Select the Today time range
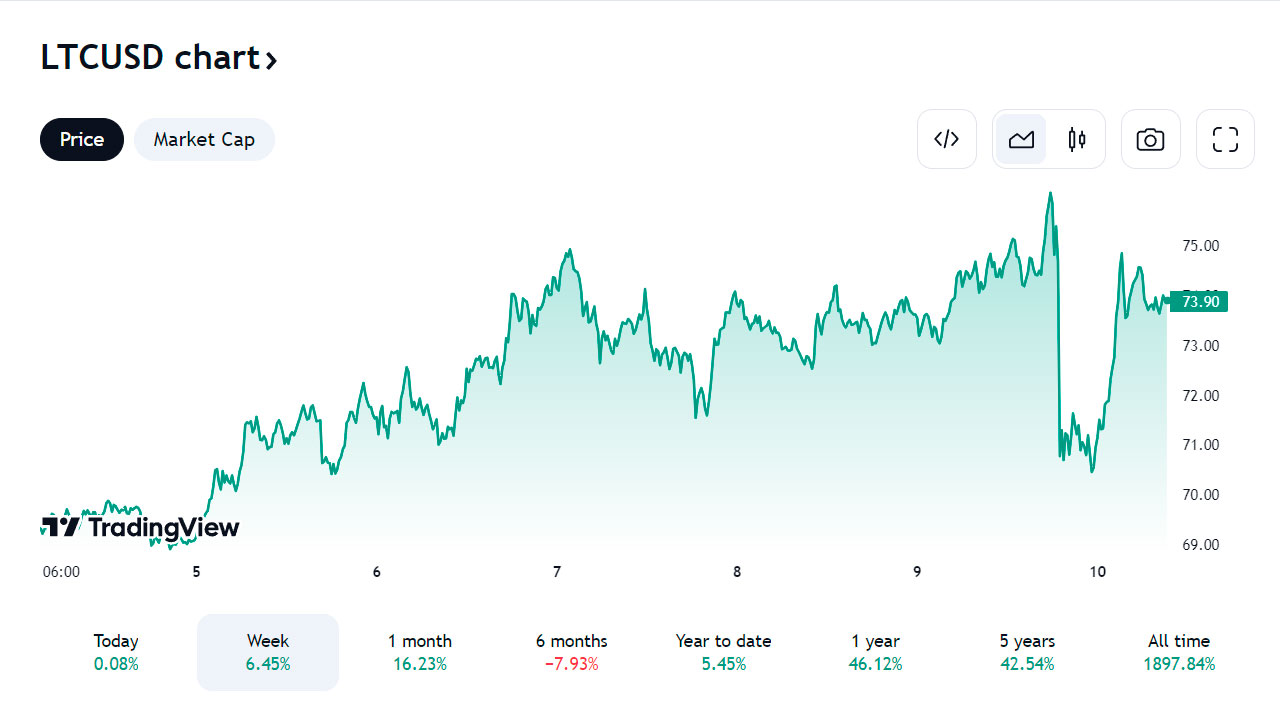Screen dimensions: 1280x720 116,652
